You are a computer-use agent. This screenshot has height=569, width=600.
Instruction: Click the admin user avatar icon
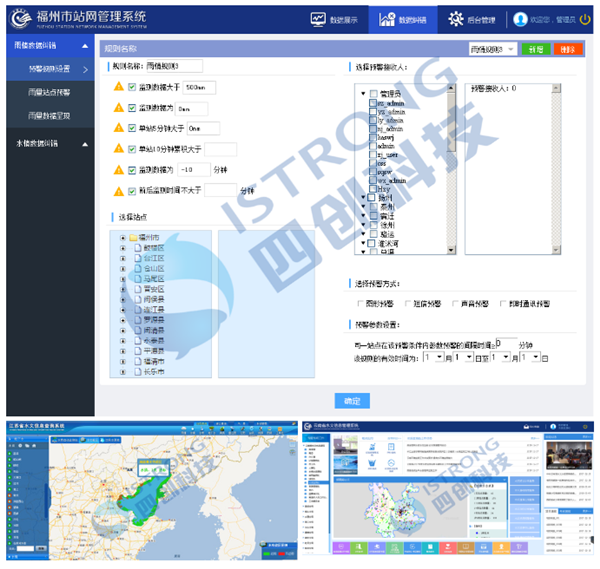(520, 19)
